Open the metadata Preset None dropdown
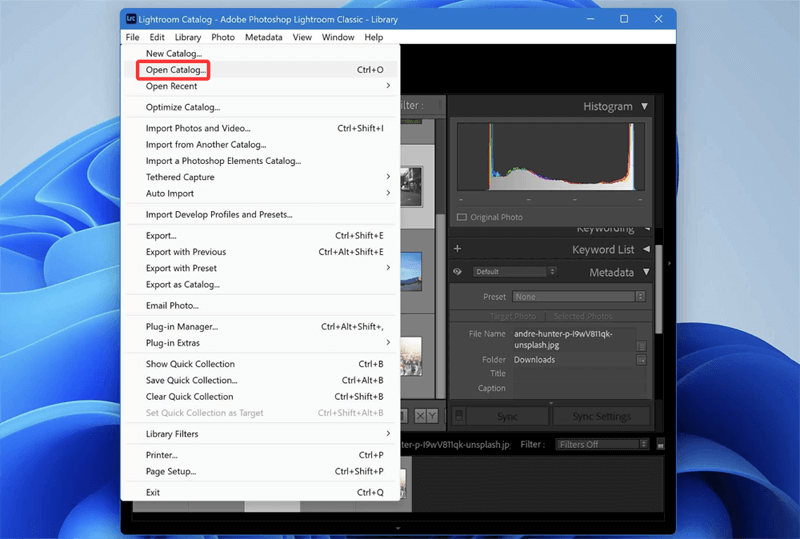 (x=579, y=297)
